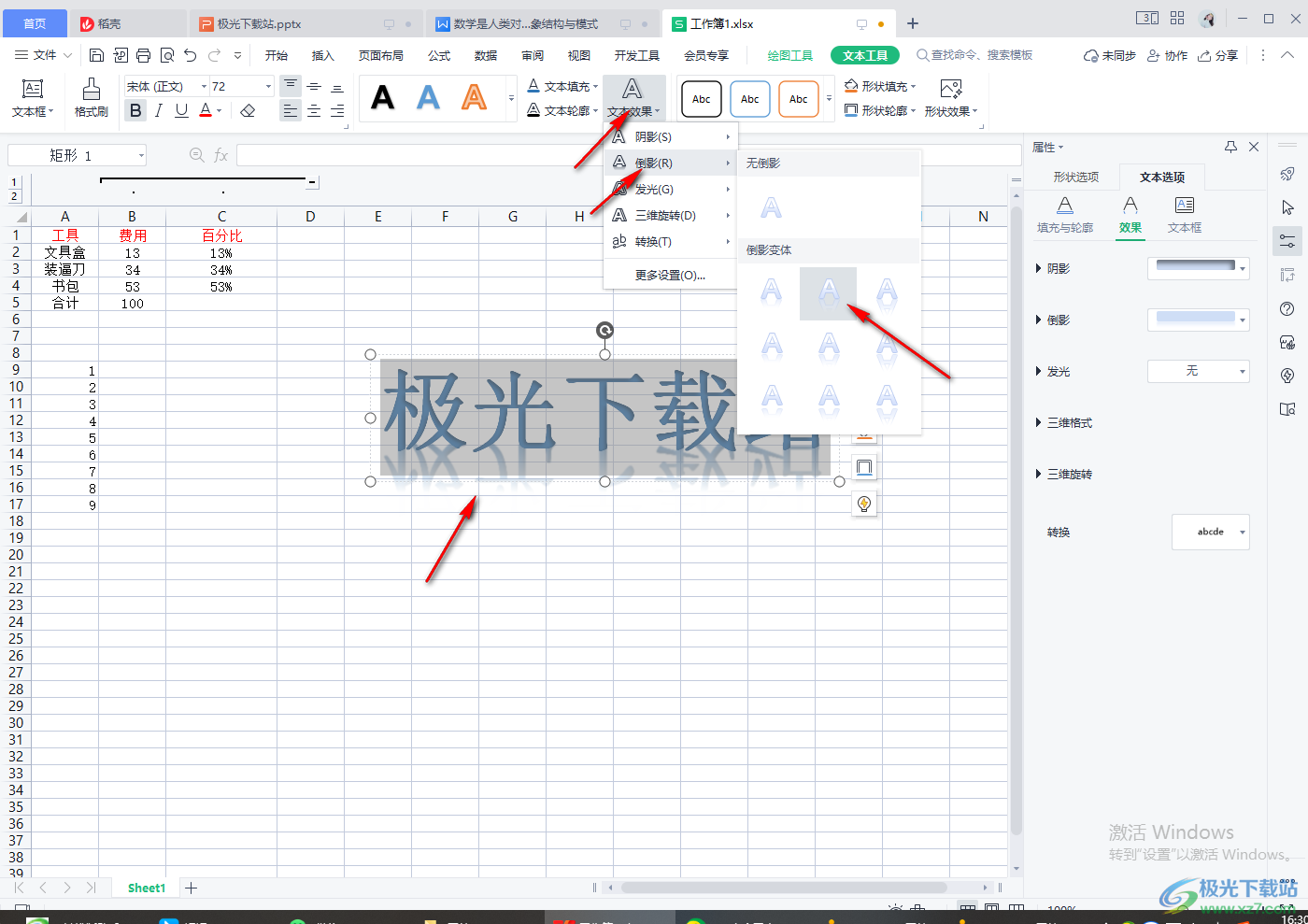1308x924 pixels.
Task: Toggle left horizontal text alignment
Action: [x=291, y=111]
